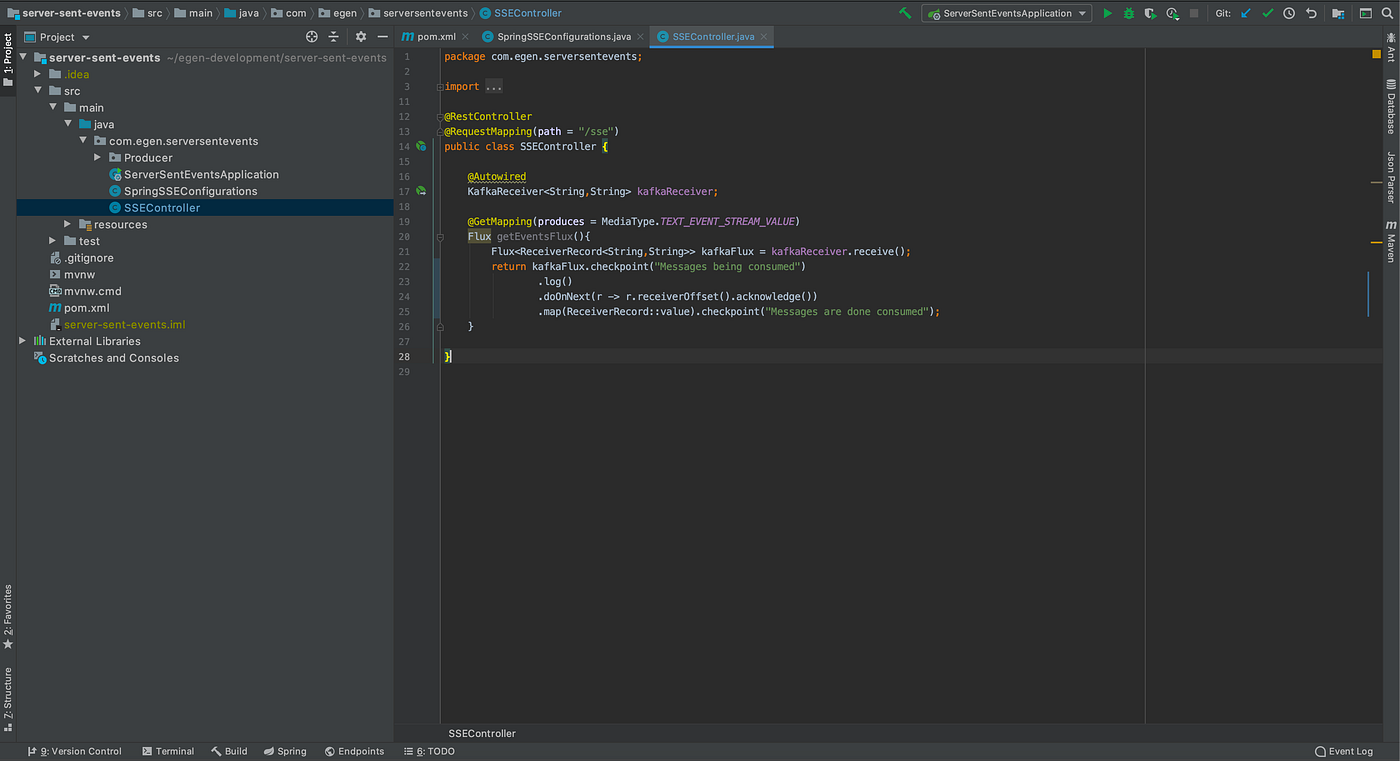Open the 6: TODO tool tab
1400x761 pixels.
[429, 751]
